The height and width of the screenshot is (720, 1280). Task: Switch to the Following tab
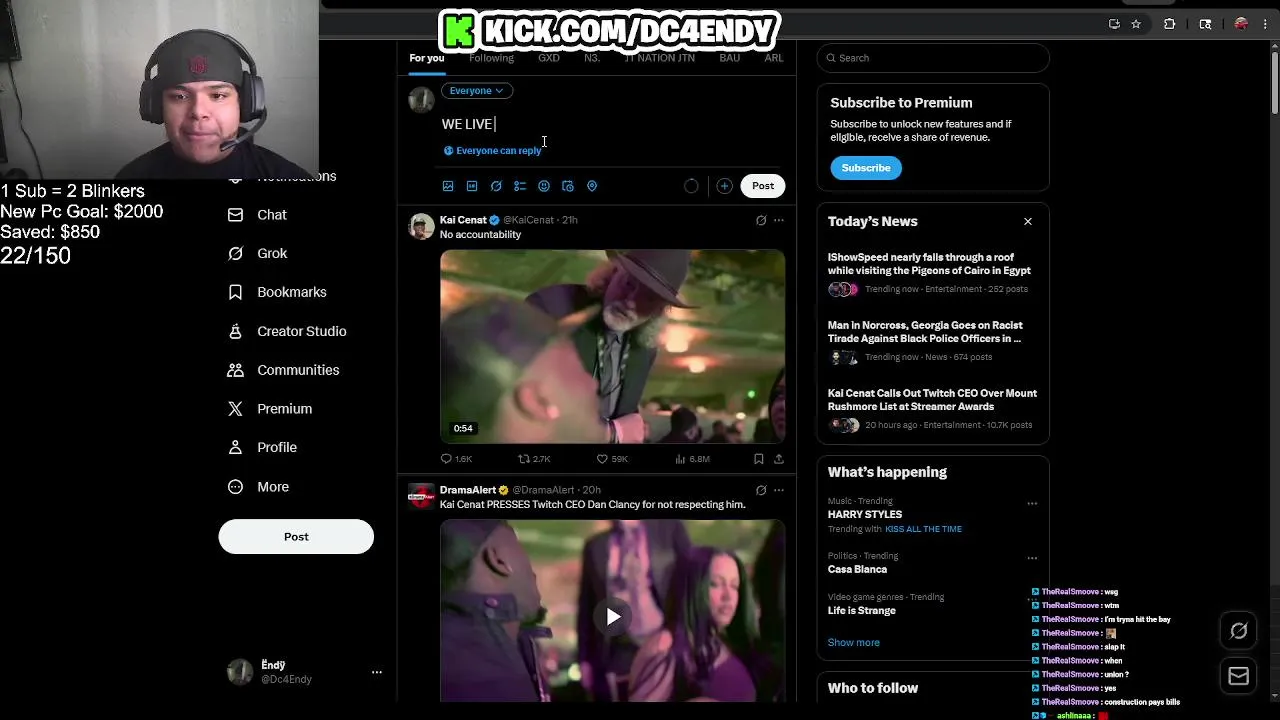491,58
